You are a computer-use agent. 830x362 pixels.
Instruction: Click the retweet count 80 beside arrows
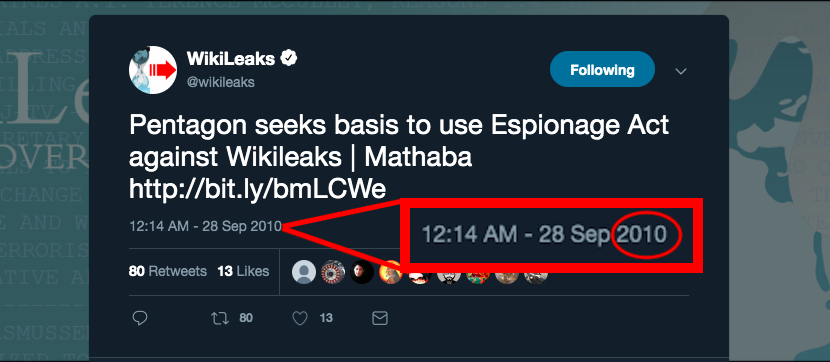click(x=246, y=318)
